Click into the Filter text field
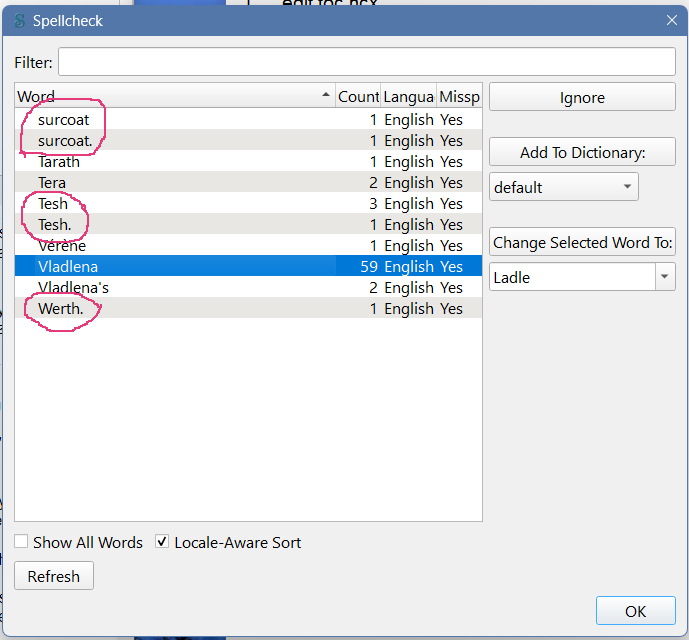 coord(366,62)
